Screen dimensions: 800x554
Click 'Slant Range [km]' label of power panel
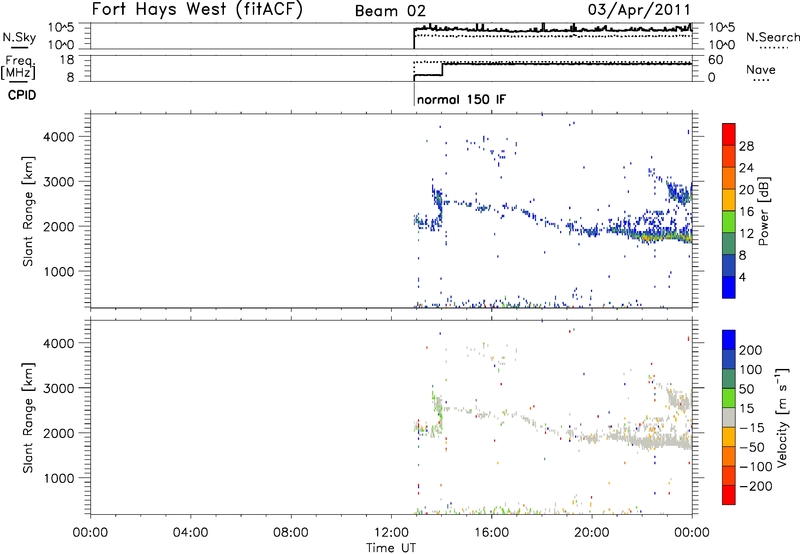pos(28,211)
